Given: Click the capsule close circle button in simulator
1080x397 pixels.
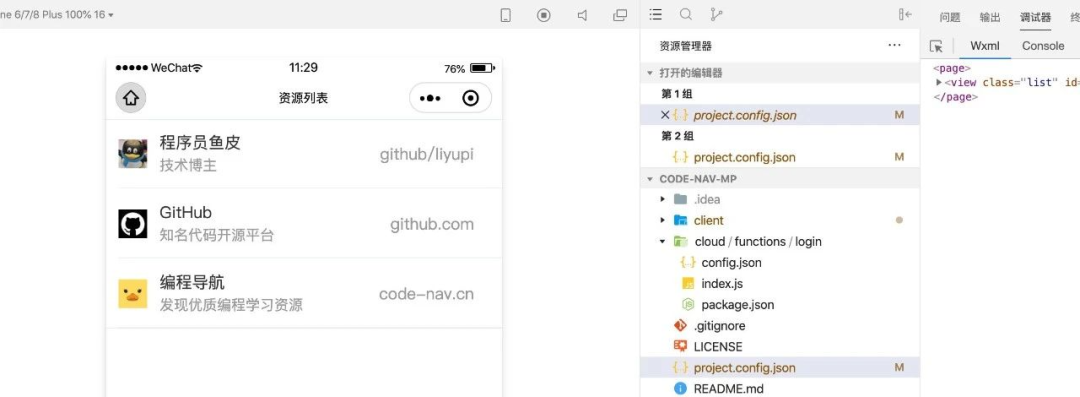Looking at the screenshot, I should (x=470, y=98).
